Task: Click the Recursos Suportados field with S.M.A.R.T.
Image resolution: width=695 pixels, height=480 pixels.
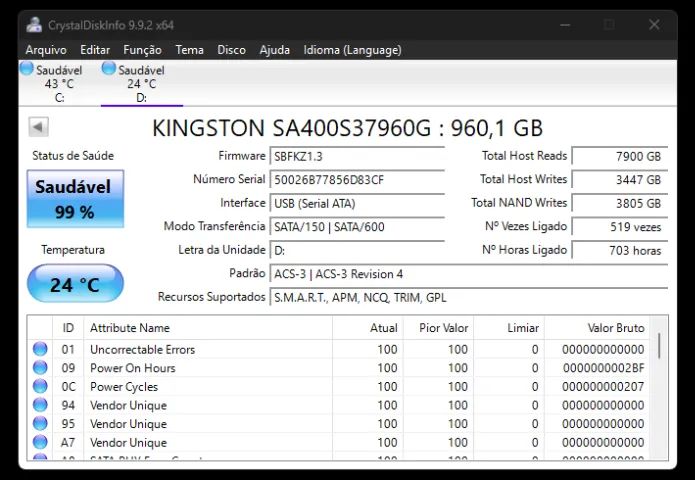Action: pyautogui.click(x=469, y=297)
